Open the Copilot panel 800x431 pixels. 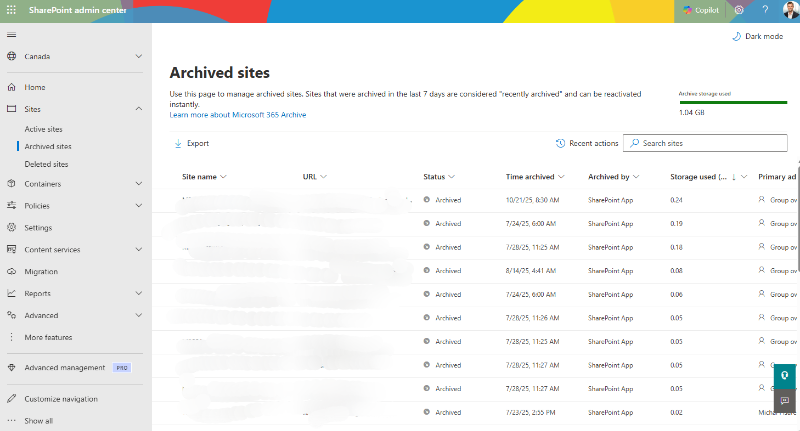tap(702, 9)
